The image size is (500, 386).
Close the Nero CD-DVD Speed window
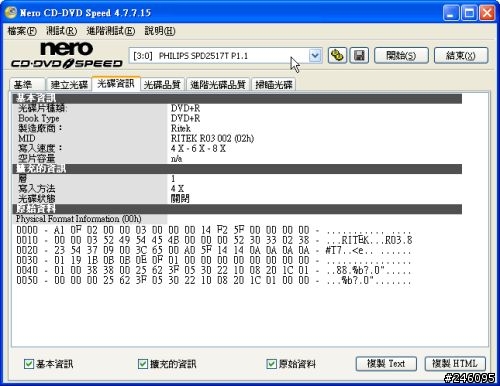click(x=487, y=13)
